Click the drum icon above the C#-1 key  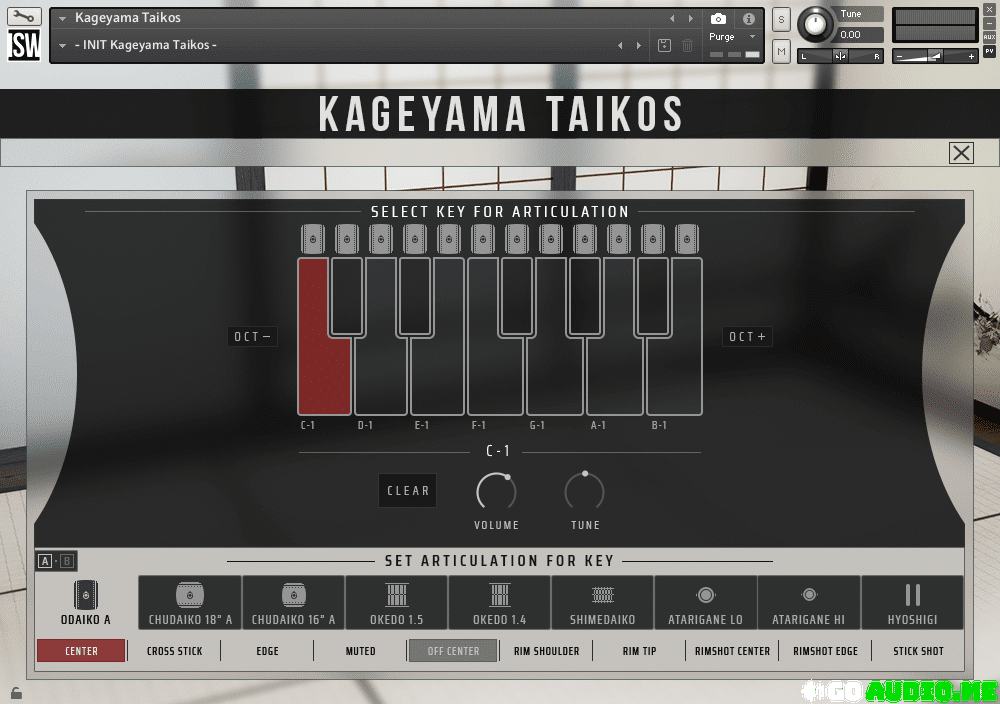click(347, 239)
